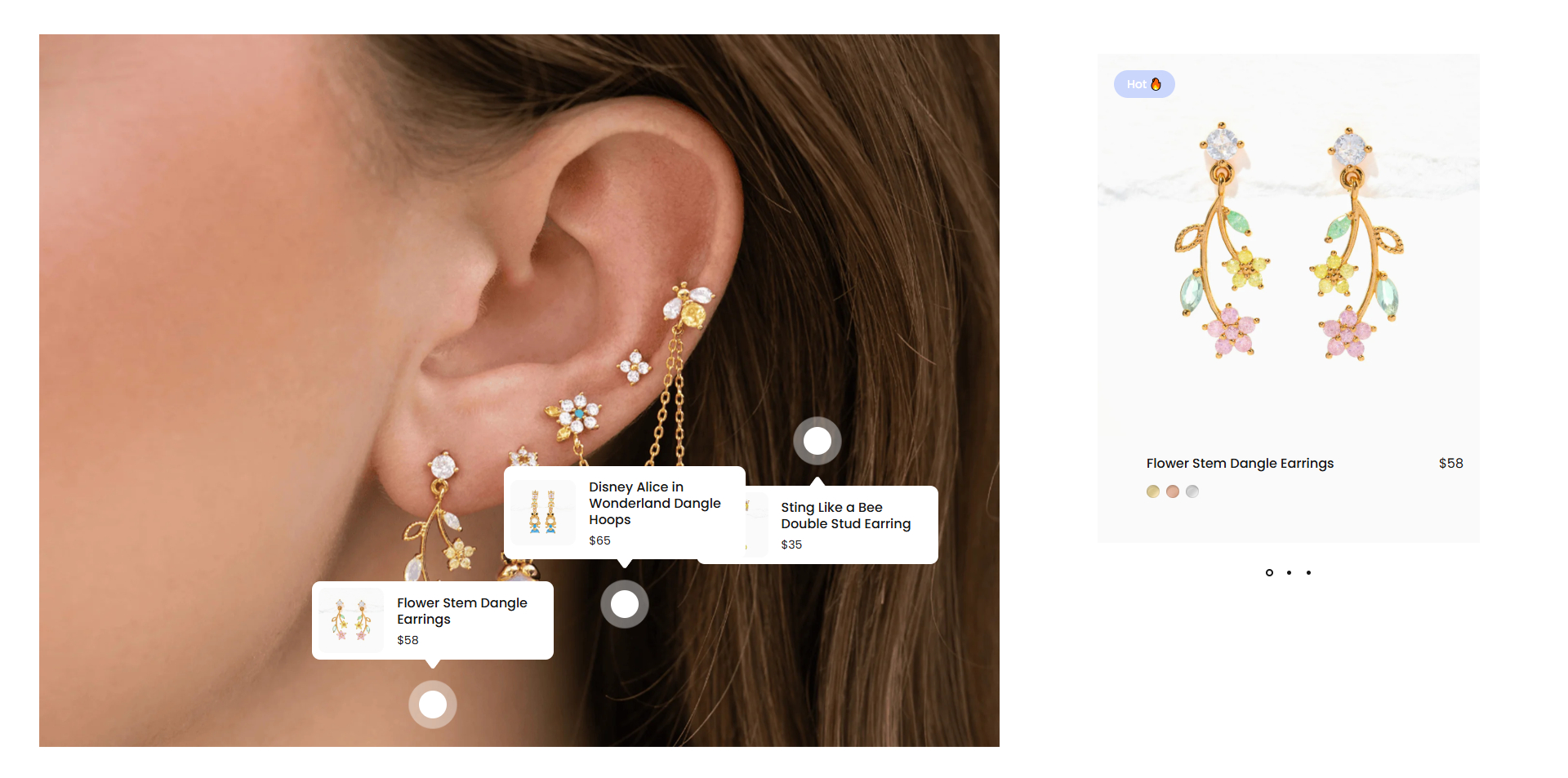
Task: Open Disney Alice Dangle Hoops tooltip thumbnail
Action: click(543, 513)
